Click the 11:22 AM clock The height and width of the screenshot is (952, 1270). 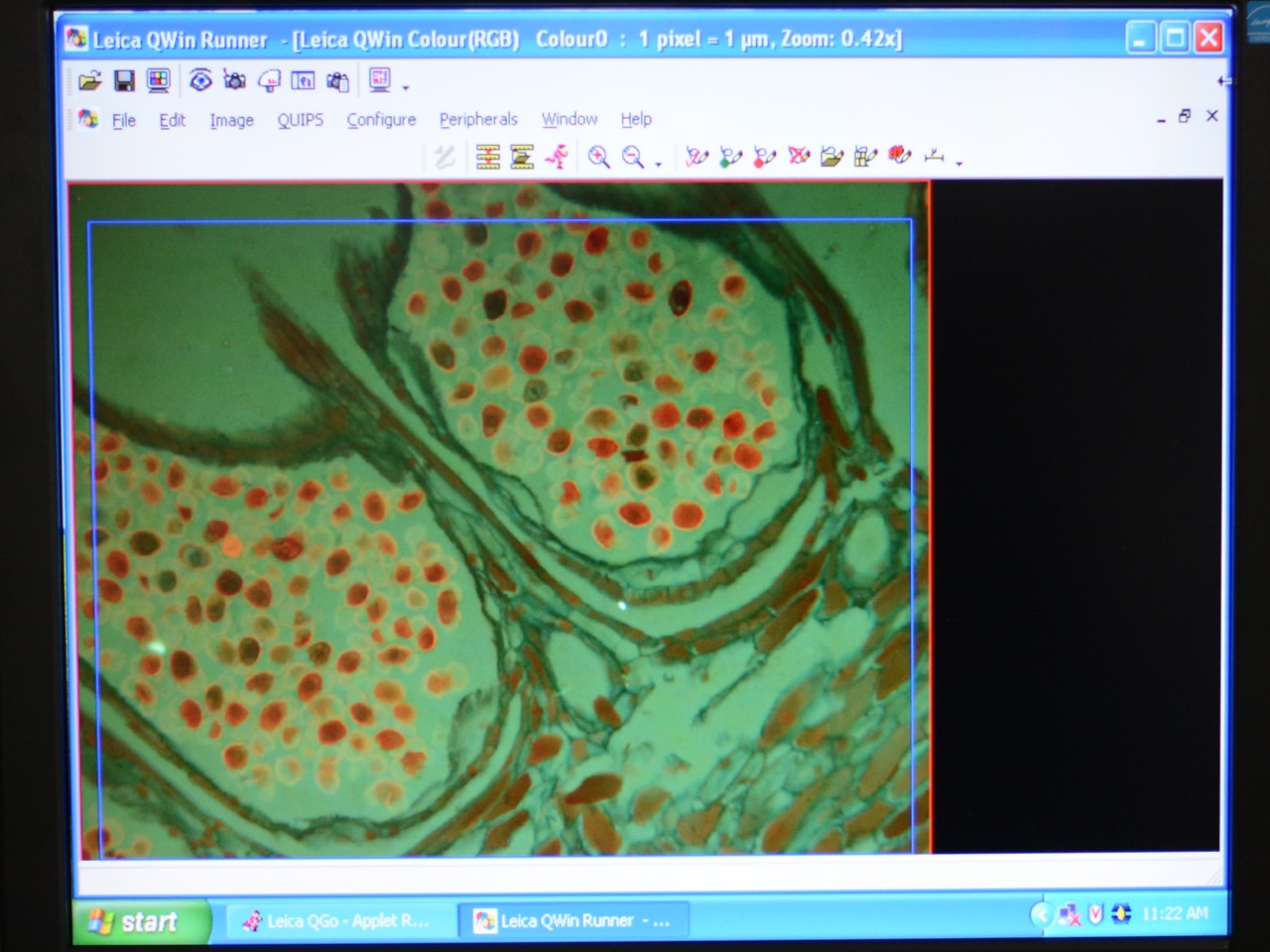tap(1175, 913)
